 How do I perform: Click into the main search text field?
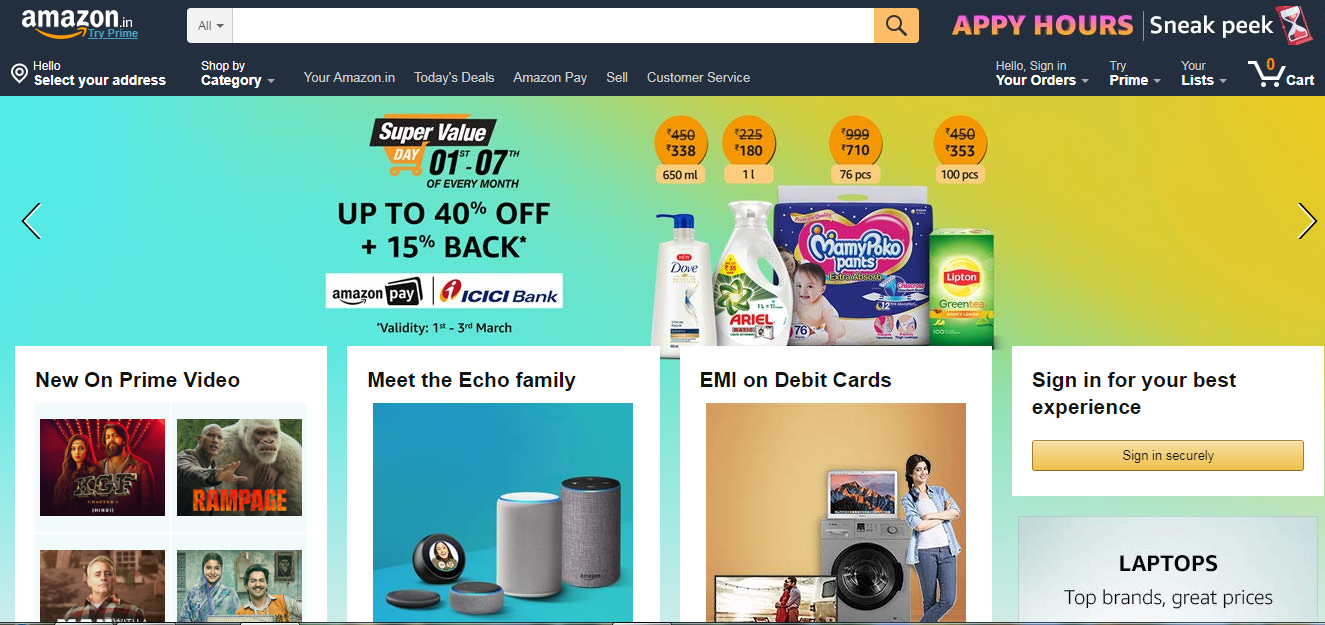(553, 25)
